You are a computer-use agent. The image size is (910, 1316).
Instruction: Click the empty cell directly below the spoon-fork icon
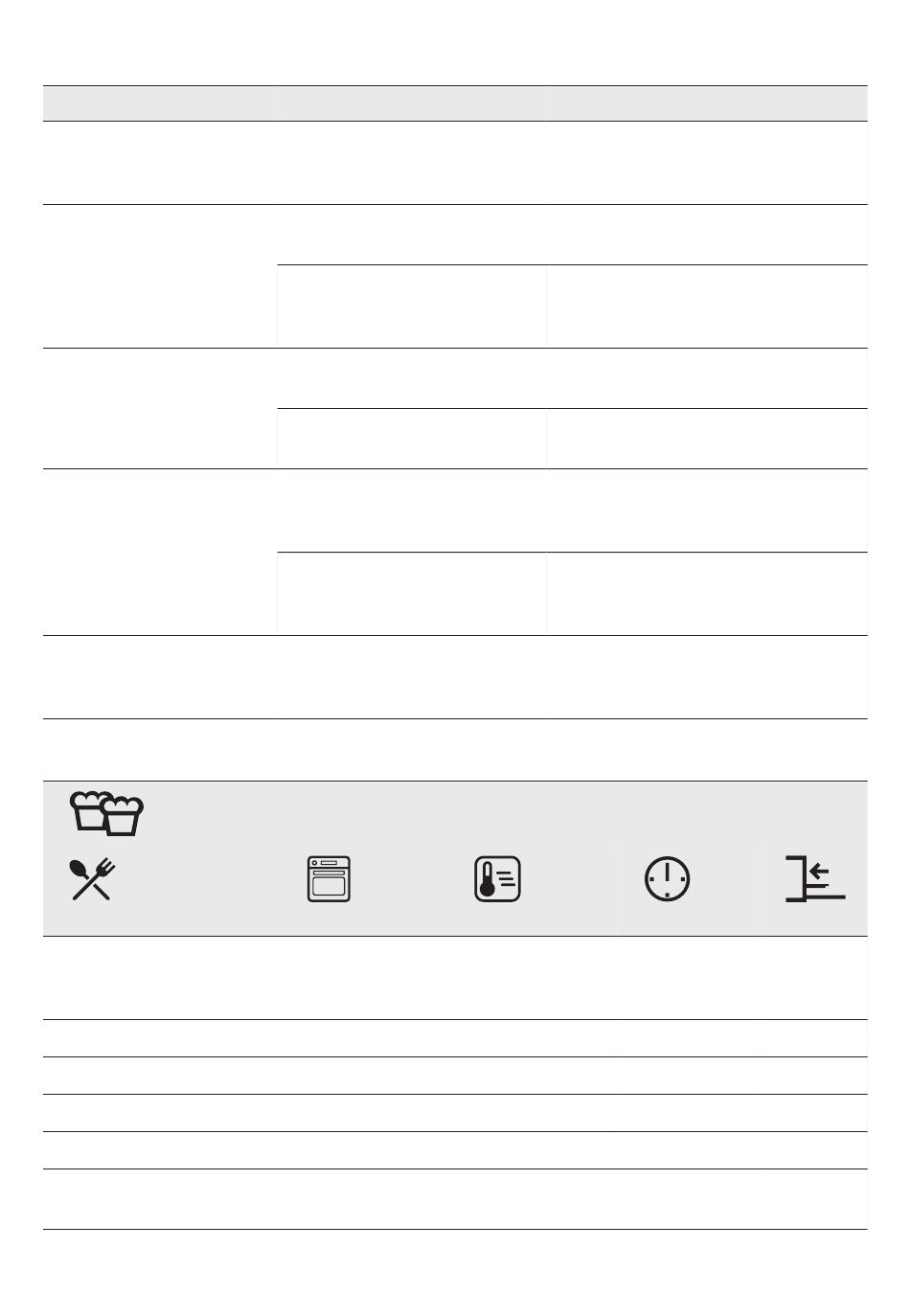(x=160, y=978)
